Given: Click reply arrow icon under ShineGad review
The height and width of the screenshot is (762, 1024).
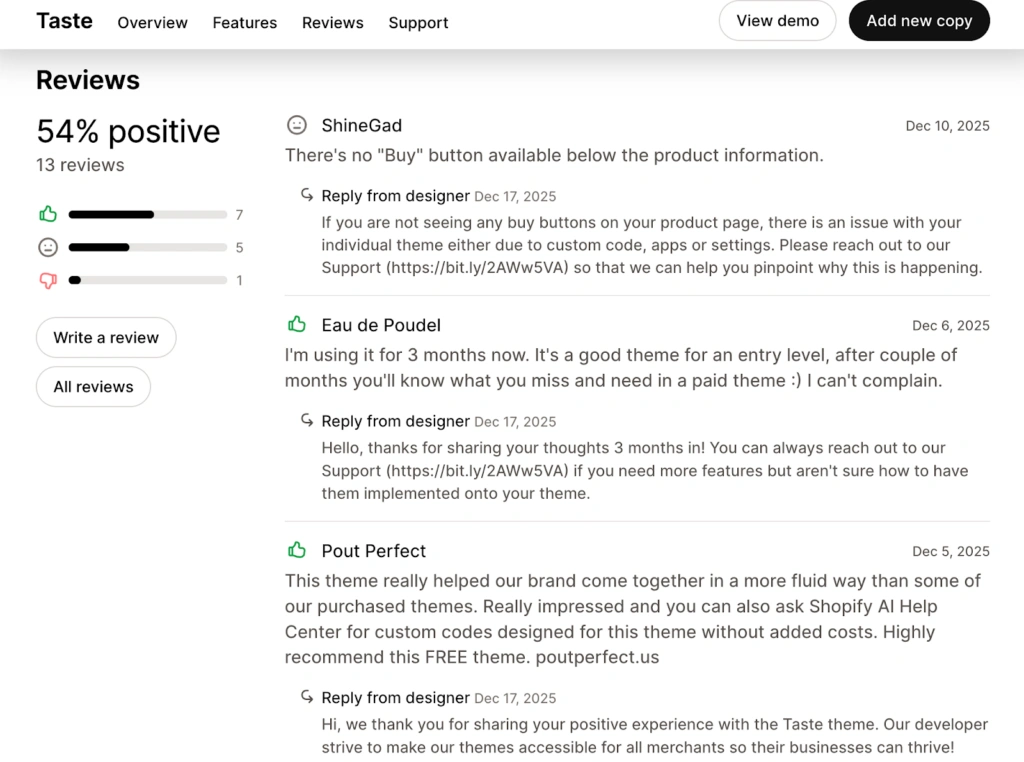Looking at the screenshot, I should 307,195.
